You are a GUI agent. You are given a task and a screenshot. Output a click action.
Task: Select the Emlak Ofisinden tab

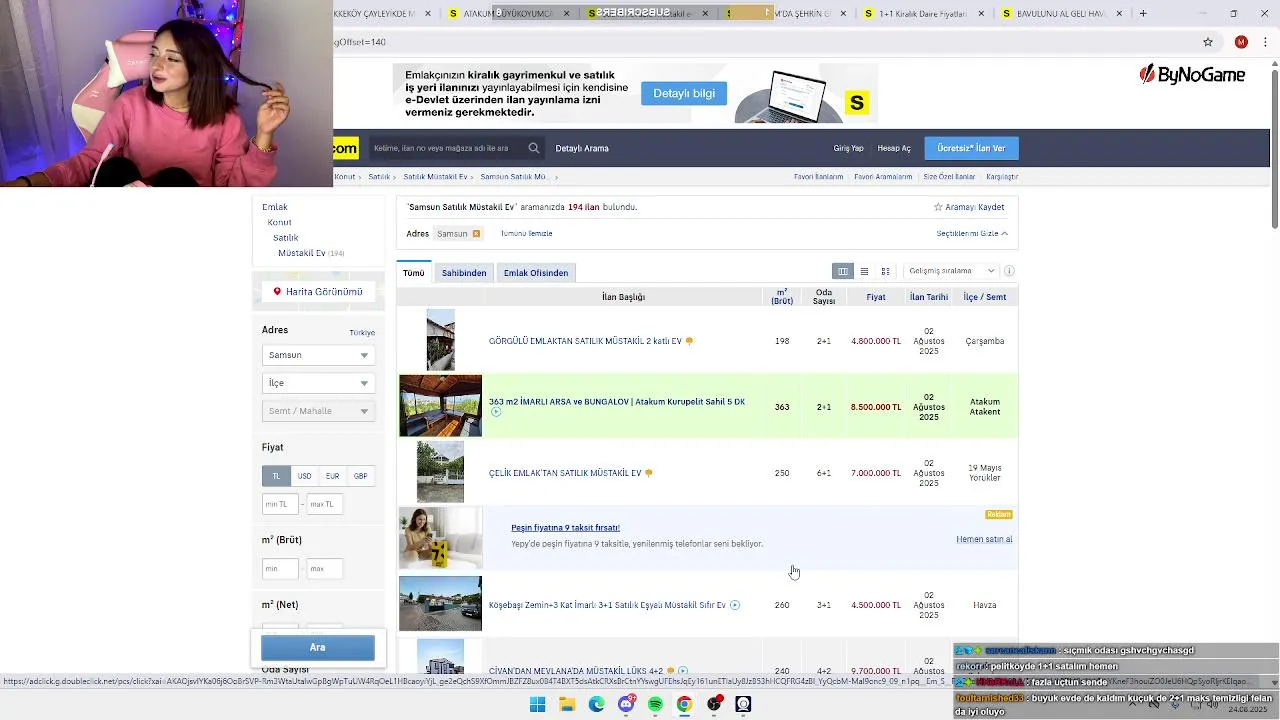(x=536, y=273)
